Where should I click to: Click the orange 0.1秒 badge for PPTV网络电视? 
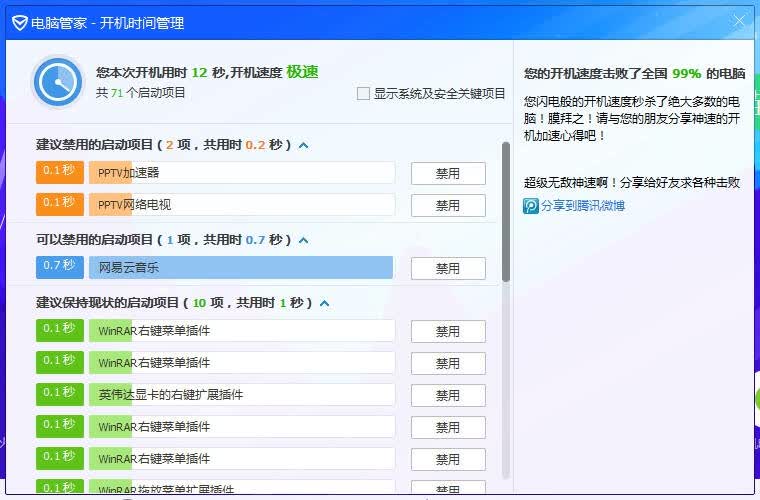[60, 204]
